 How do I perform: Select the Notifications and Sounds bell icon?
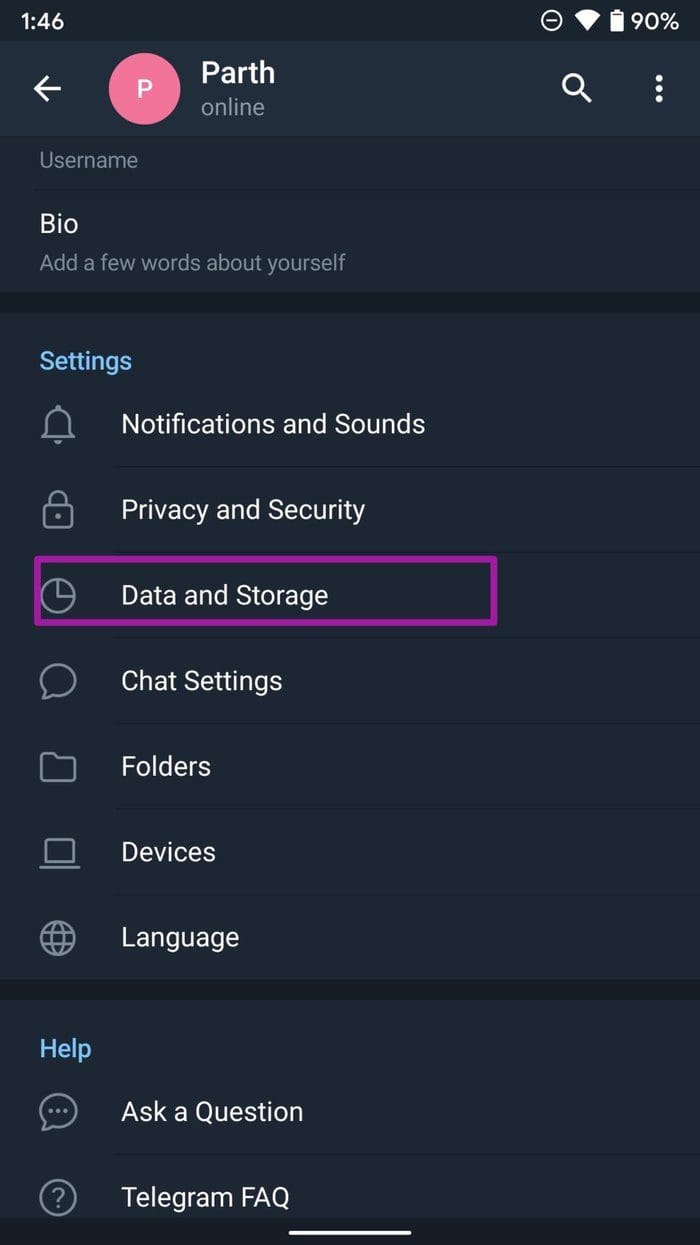coord(58,424)
